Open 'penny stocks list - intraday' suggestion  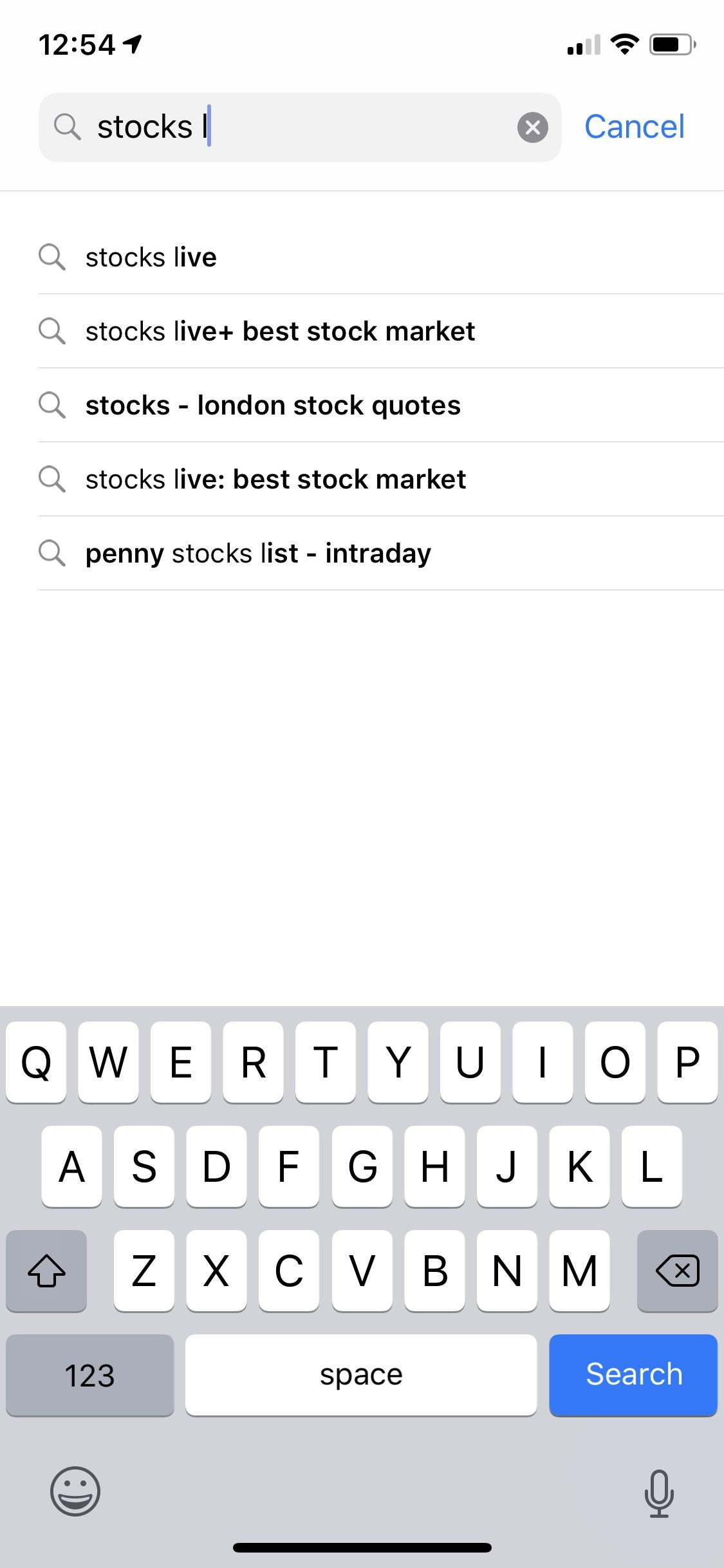[258, 554]
